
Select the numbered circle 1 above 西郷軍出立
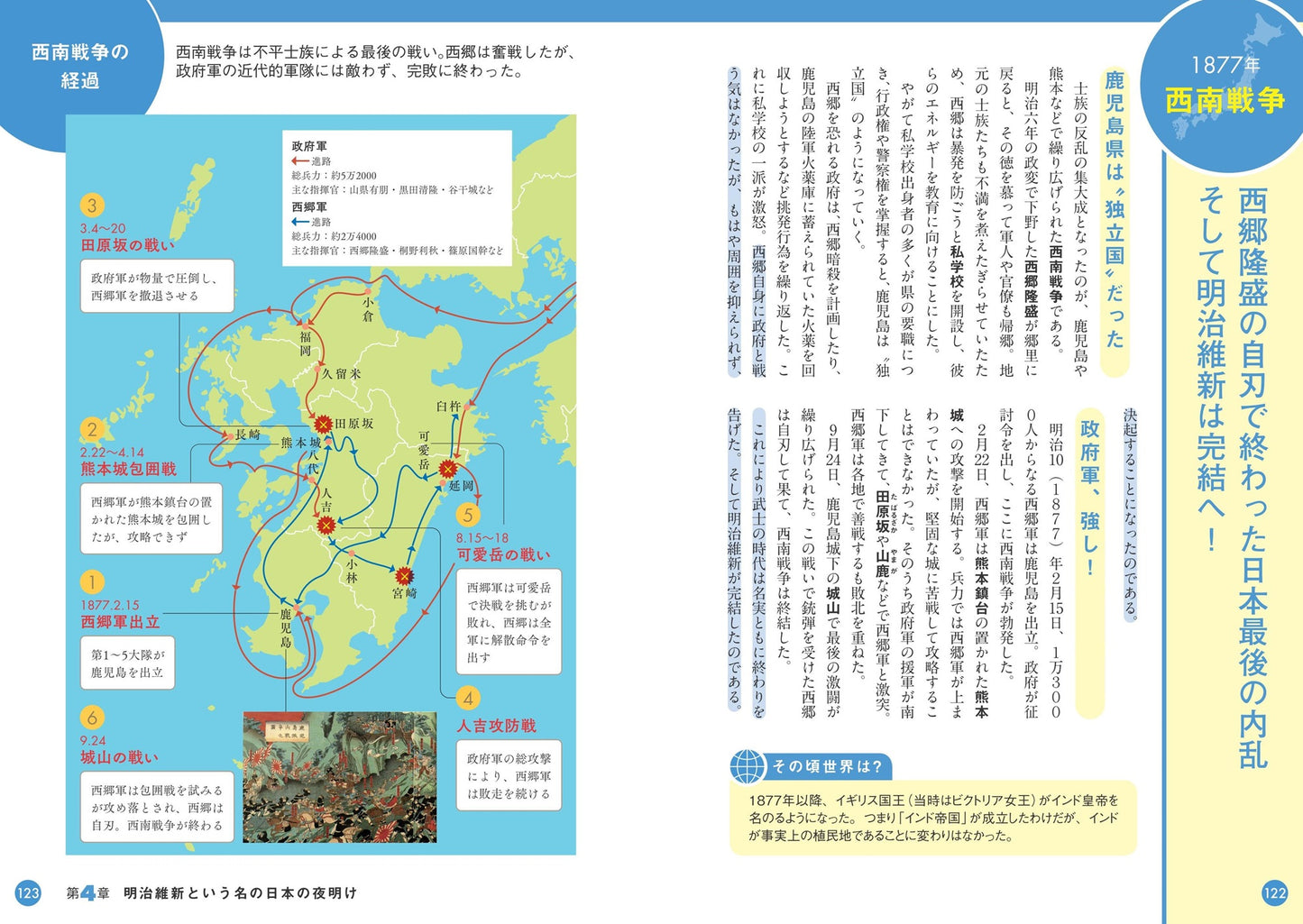coord(91,582)
